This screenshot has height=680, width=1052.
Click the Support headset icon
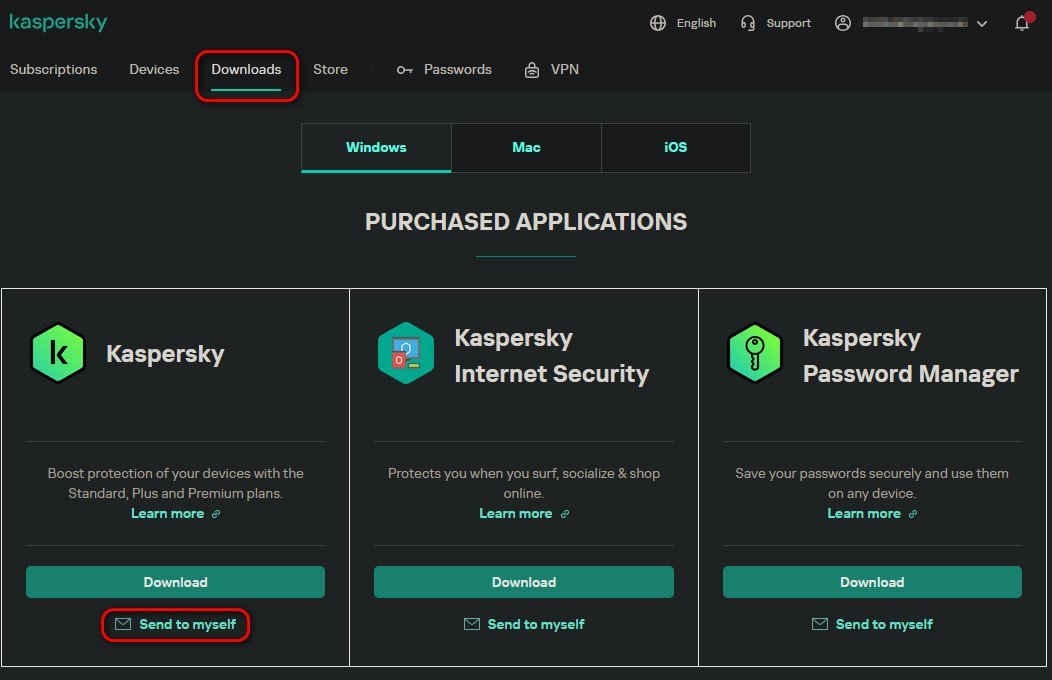pyautogui.click(x=747, y=23)
